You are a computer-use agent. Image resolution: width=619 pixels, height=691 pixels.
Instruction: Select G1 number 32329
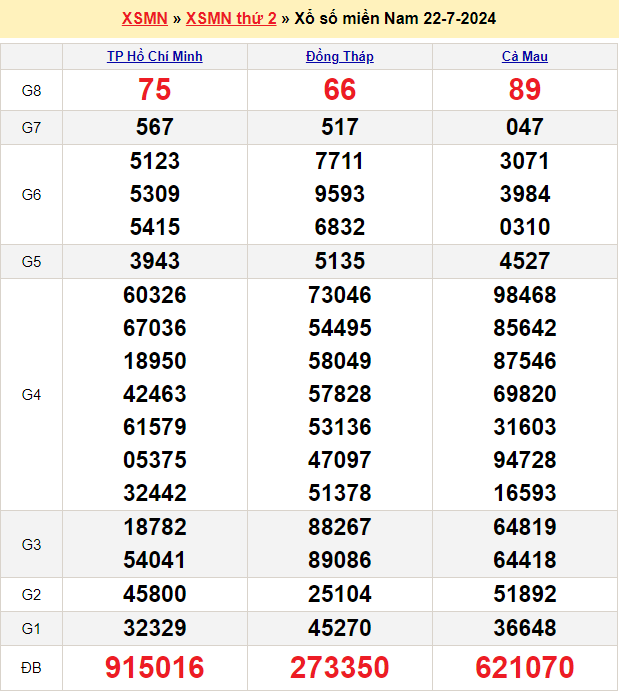(155, 628)
